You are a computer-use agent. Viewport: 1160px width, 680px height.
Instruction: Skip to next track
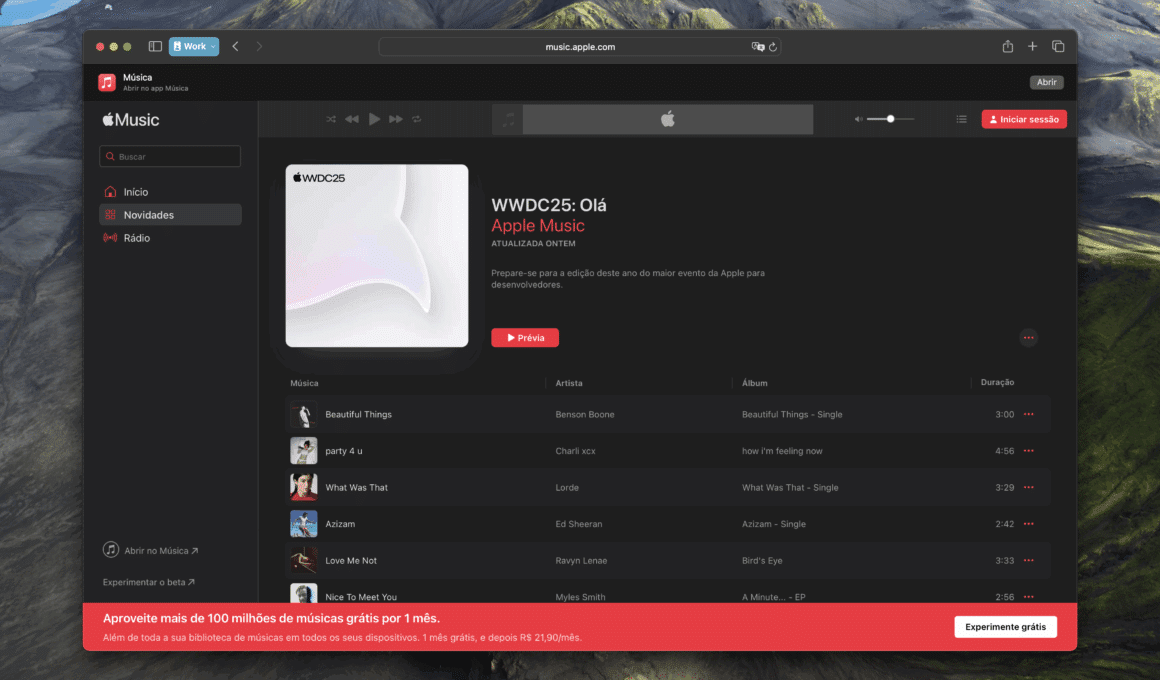(x=396, y=119)
